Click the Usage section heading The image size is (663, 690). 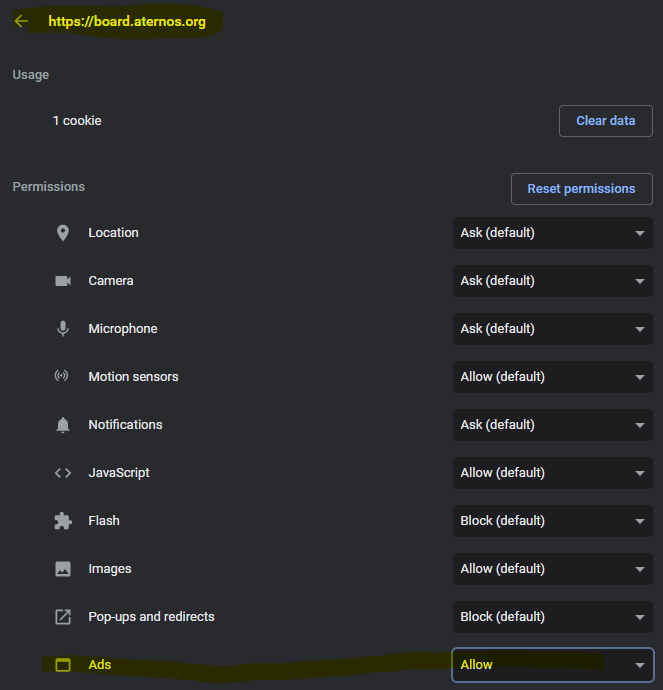[x=31, y=75]
